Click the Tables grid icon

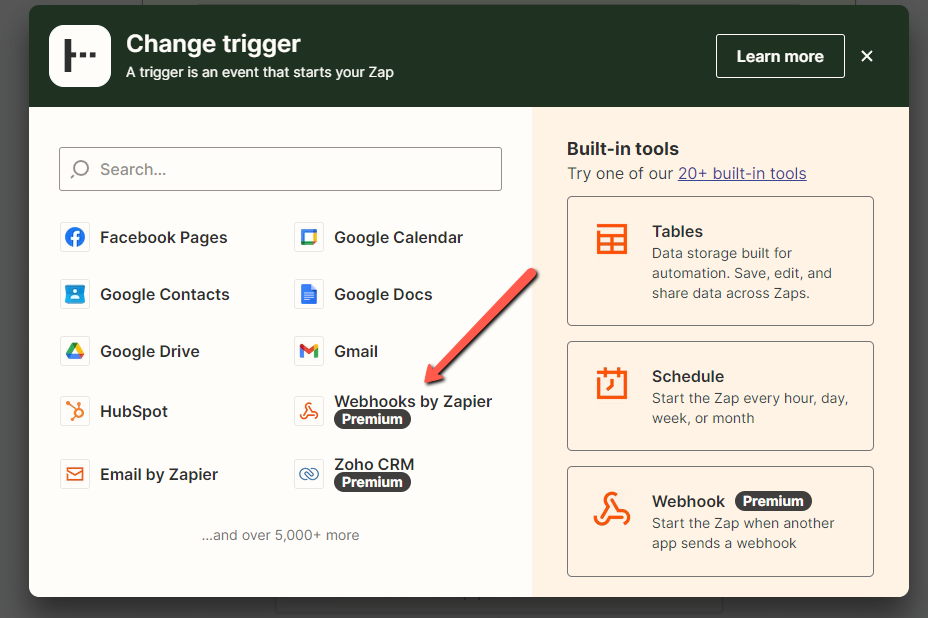click(611, 239)
